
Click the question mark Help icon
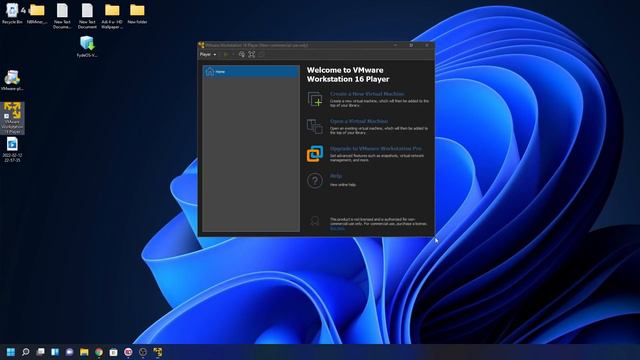click(315, 180)
